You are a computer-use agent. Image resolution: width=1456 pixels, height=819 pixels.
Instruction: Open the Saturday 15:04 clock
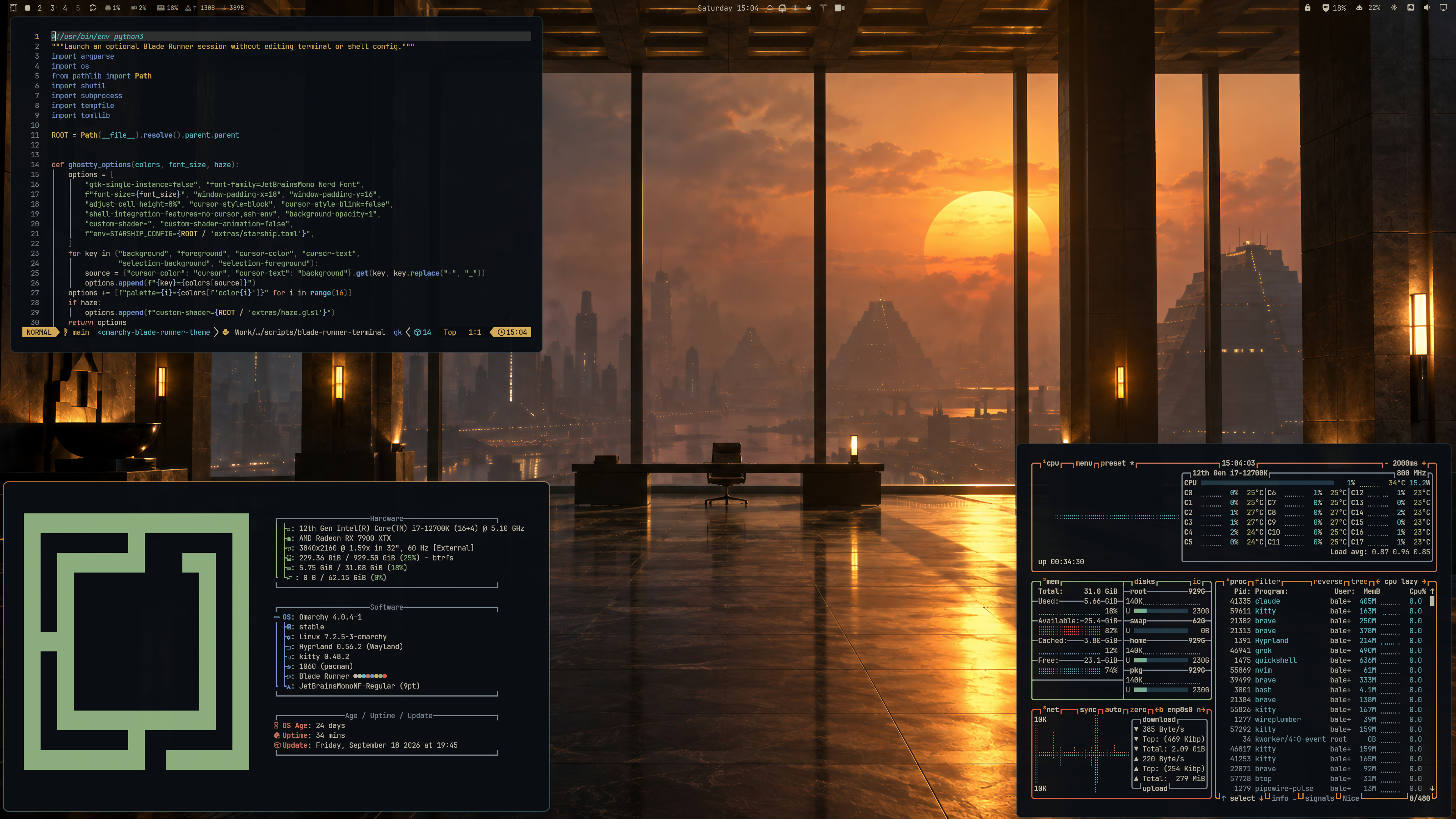728,8
